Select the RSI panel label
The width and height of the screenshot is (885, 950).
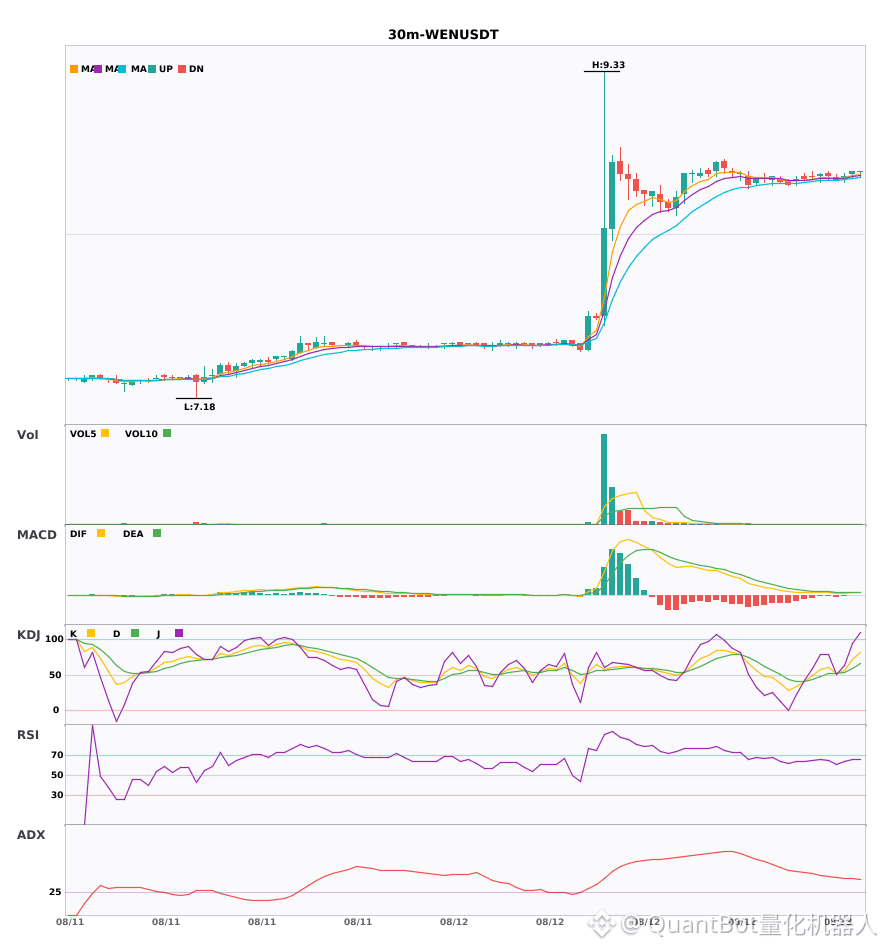click(27, 735)
